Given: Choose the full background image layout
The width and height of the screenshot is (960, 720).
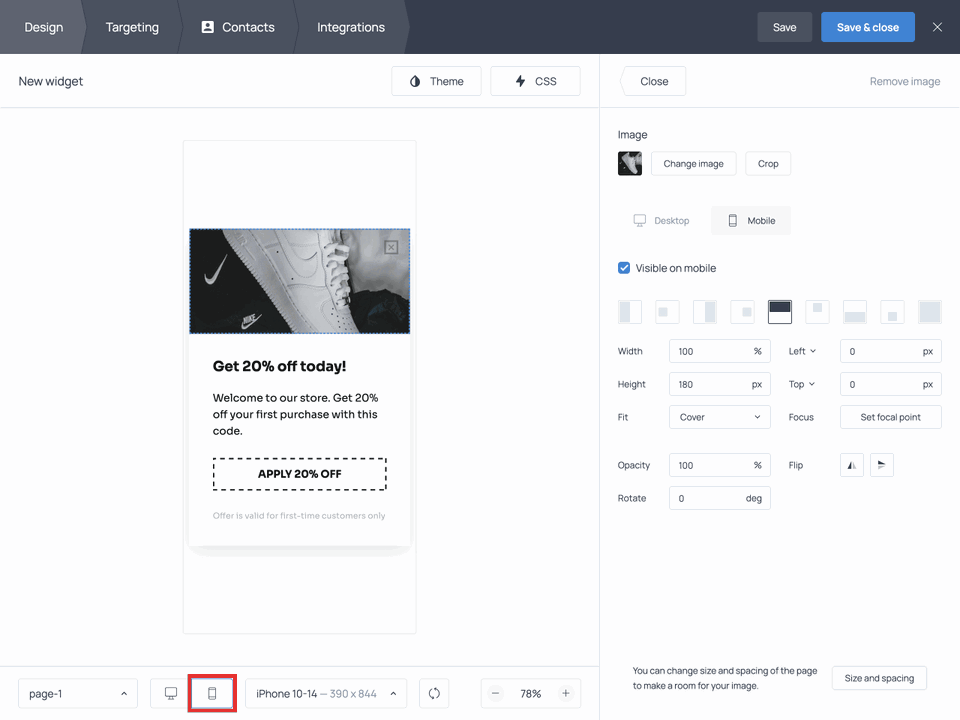Looking at the screenshot, I should click(930, 311).
